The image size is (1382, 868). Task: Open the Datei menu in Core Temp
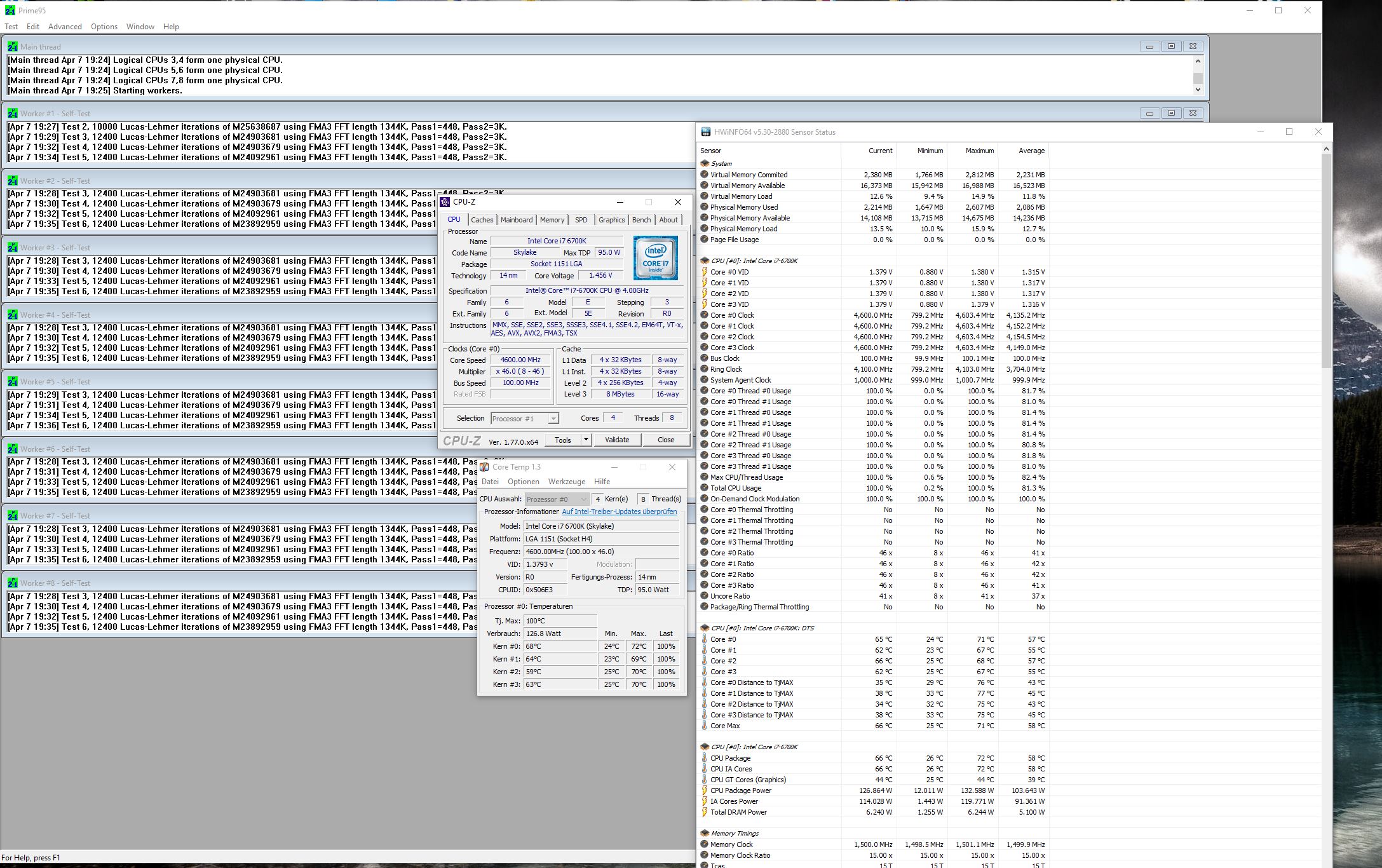point(491,482)
